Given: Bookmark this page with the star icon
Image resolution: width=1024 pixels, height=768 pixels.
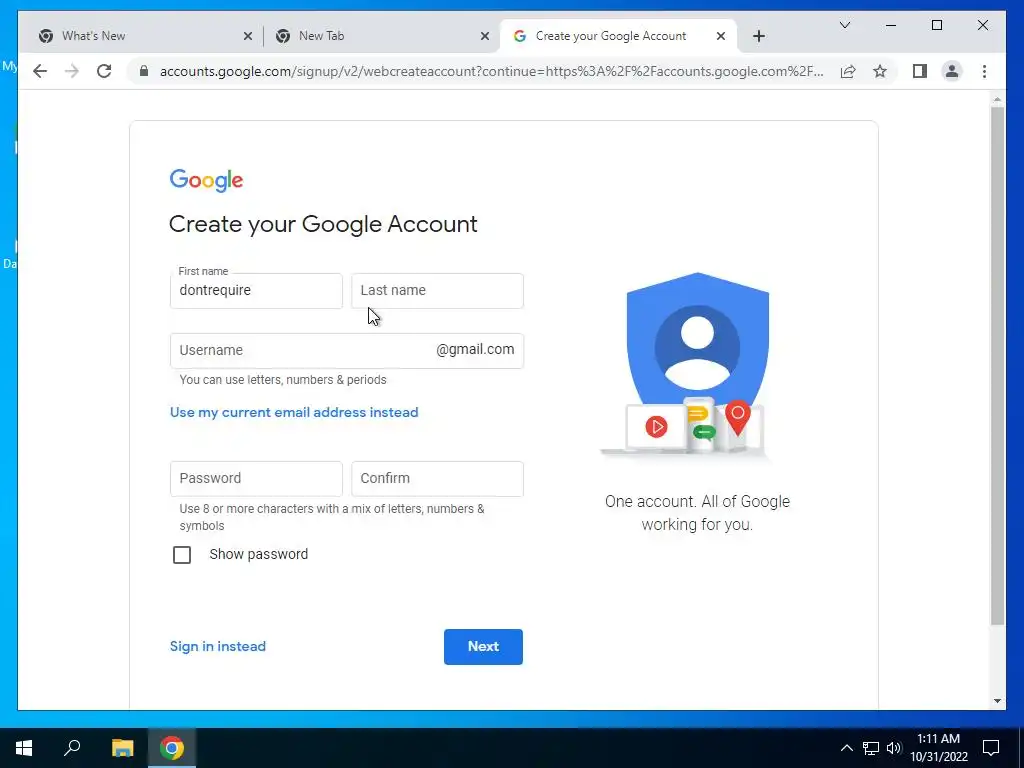Looking at the screenshot, I should click(880, 71).
